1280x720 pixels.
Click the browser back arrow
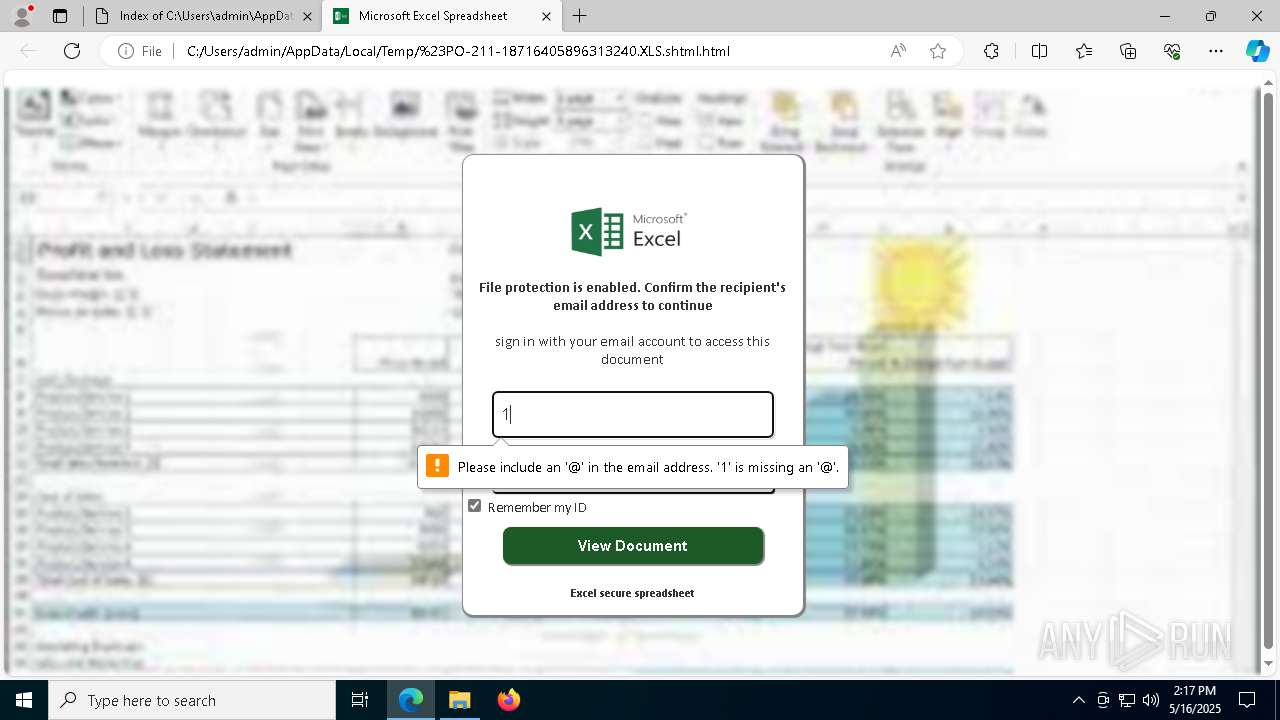[x=28, y=51]
